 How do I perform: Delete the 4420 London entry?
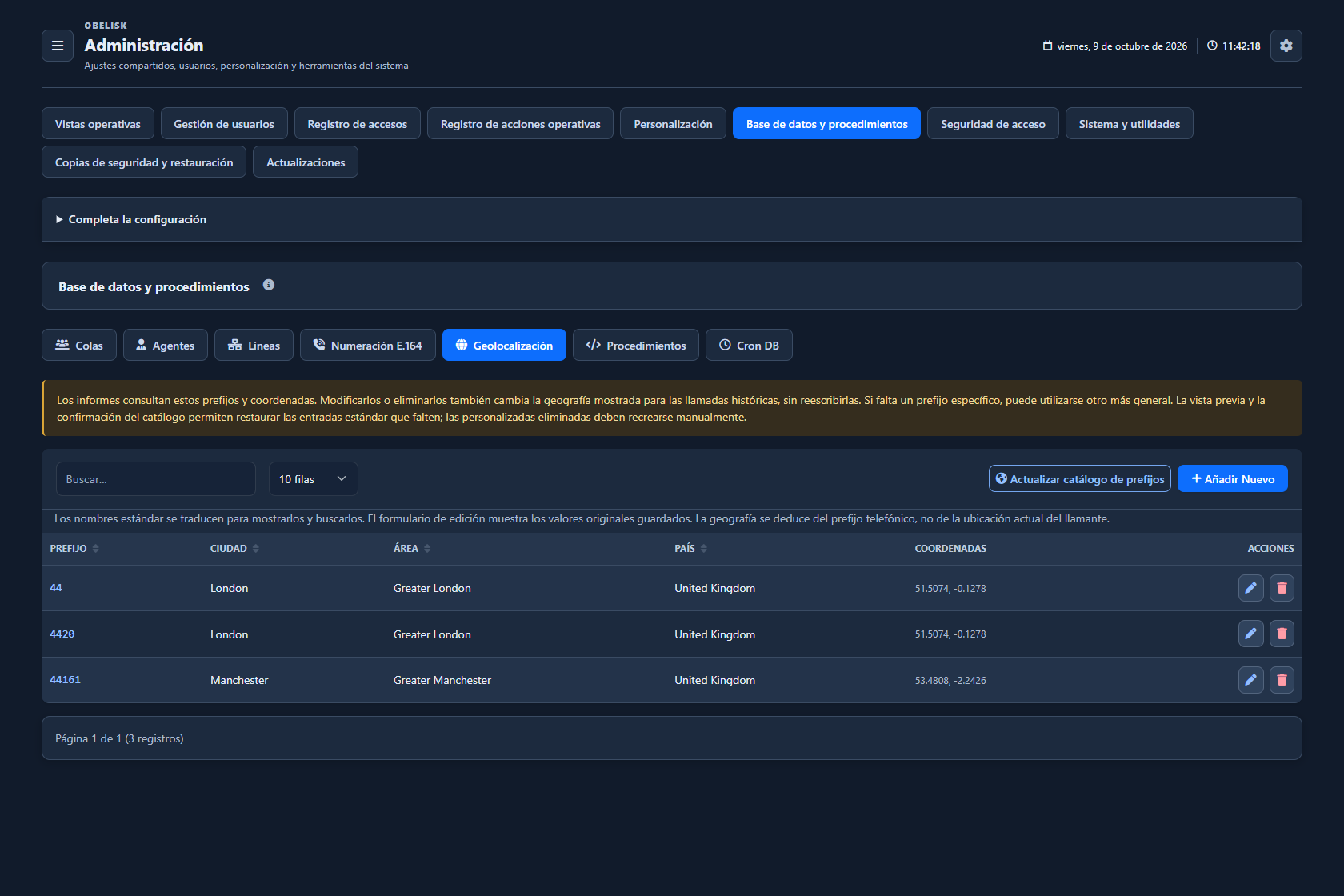[1282, 634]
